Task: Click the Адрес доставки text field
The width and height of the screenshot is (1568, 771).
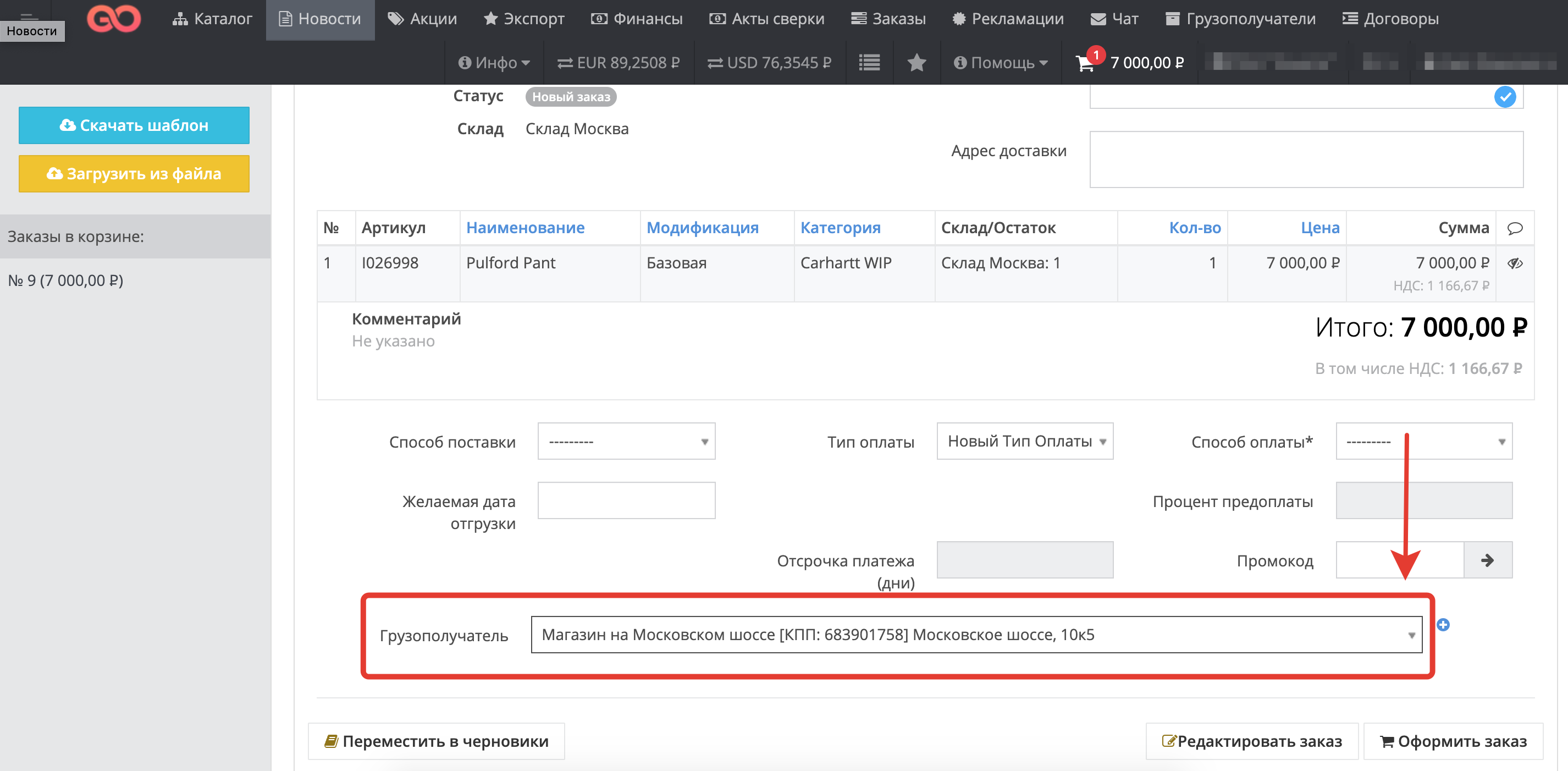Action: click(1306, 159)
